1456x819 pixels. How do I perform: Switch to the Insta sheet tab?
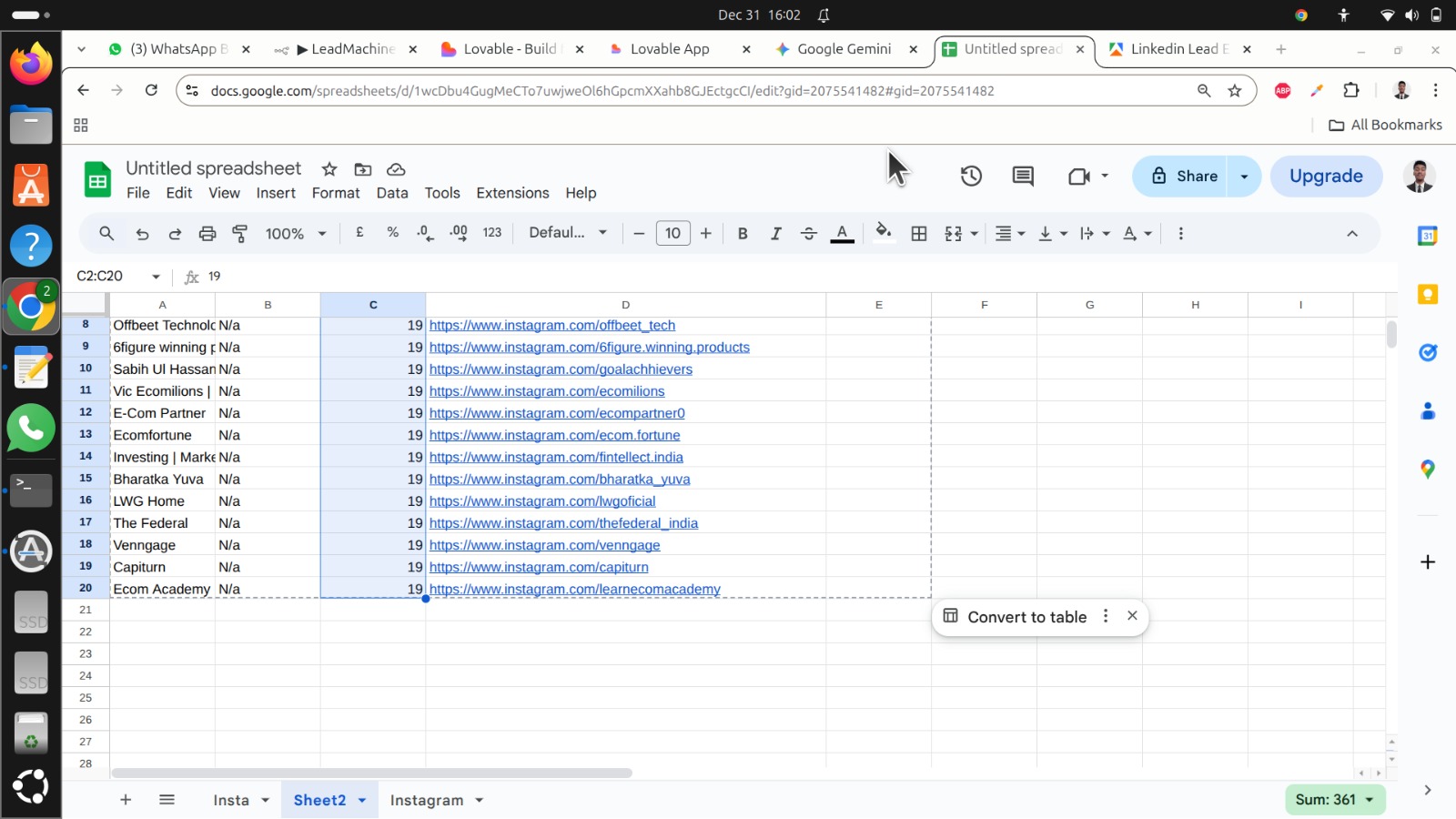[231, 800]
